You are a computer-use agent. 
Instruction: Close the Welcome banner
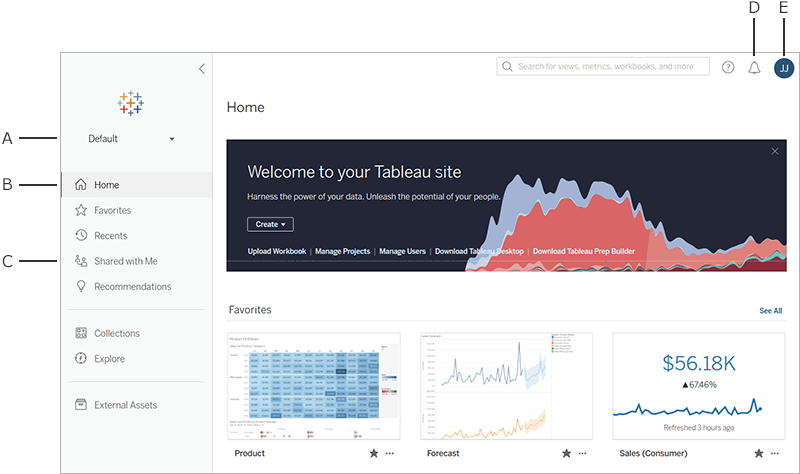pyautogui.click(x=775, y=152)
